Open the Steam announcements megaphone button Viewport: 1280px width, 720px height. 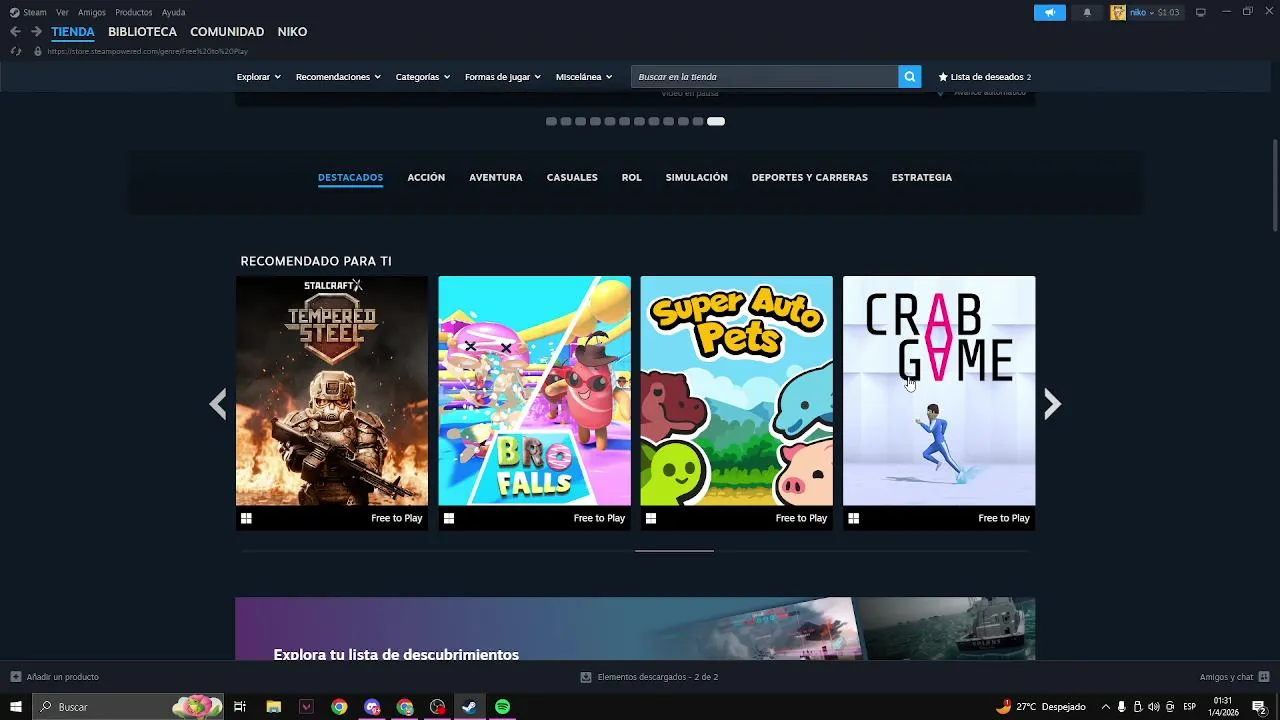tap(1050, 12)
